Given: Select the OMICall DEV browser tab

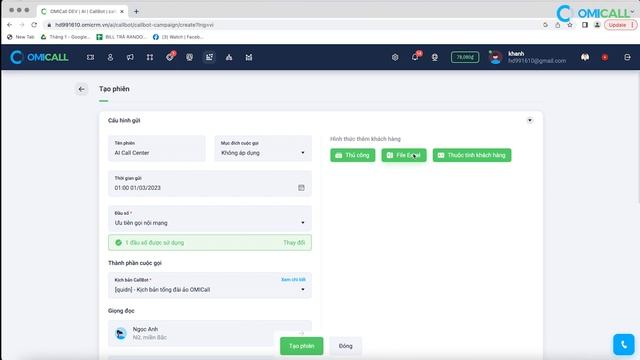Looking at the screenshot, I should click(83, 11).
